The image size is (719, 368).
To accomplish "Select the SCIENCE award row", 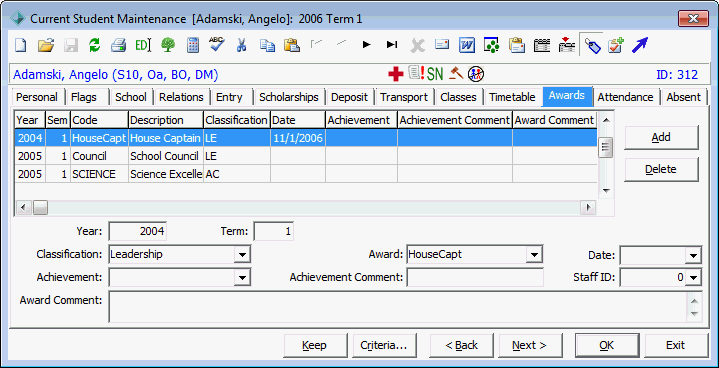I will [x=306, y=174].
